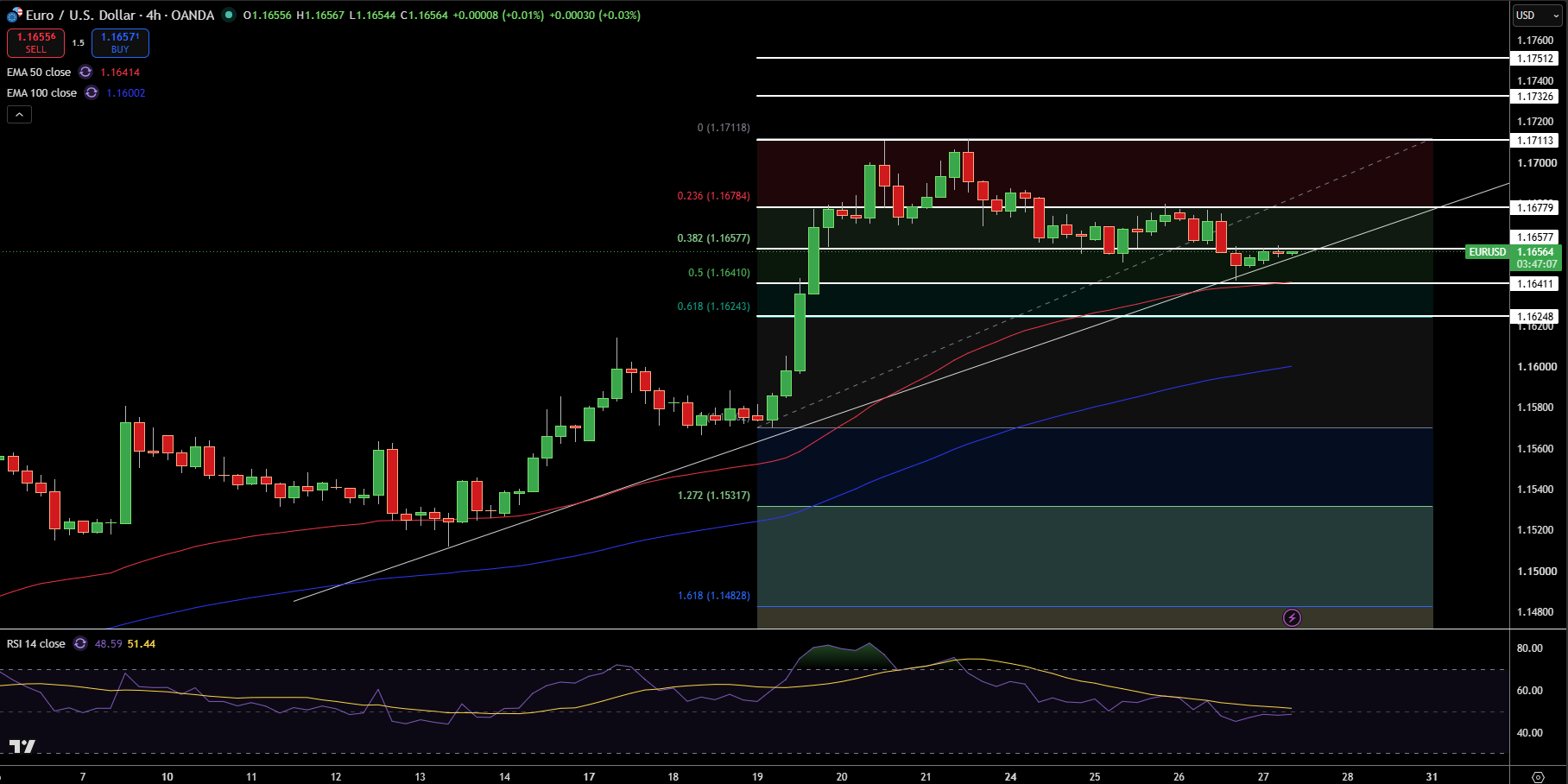1568x784 pixels.
Task: Click the 1.5 spread value
Action: tap(78, 42)
